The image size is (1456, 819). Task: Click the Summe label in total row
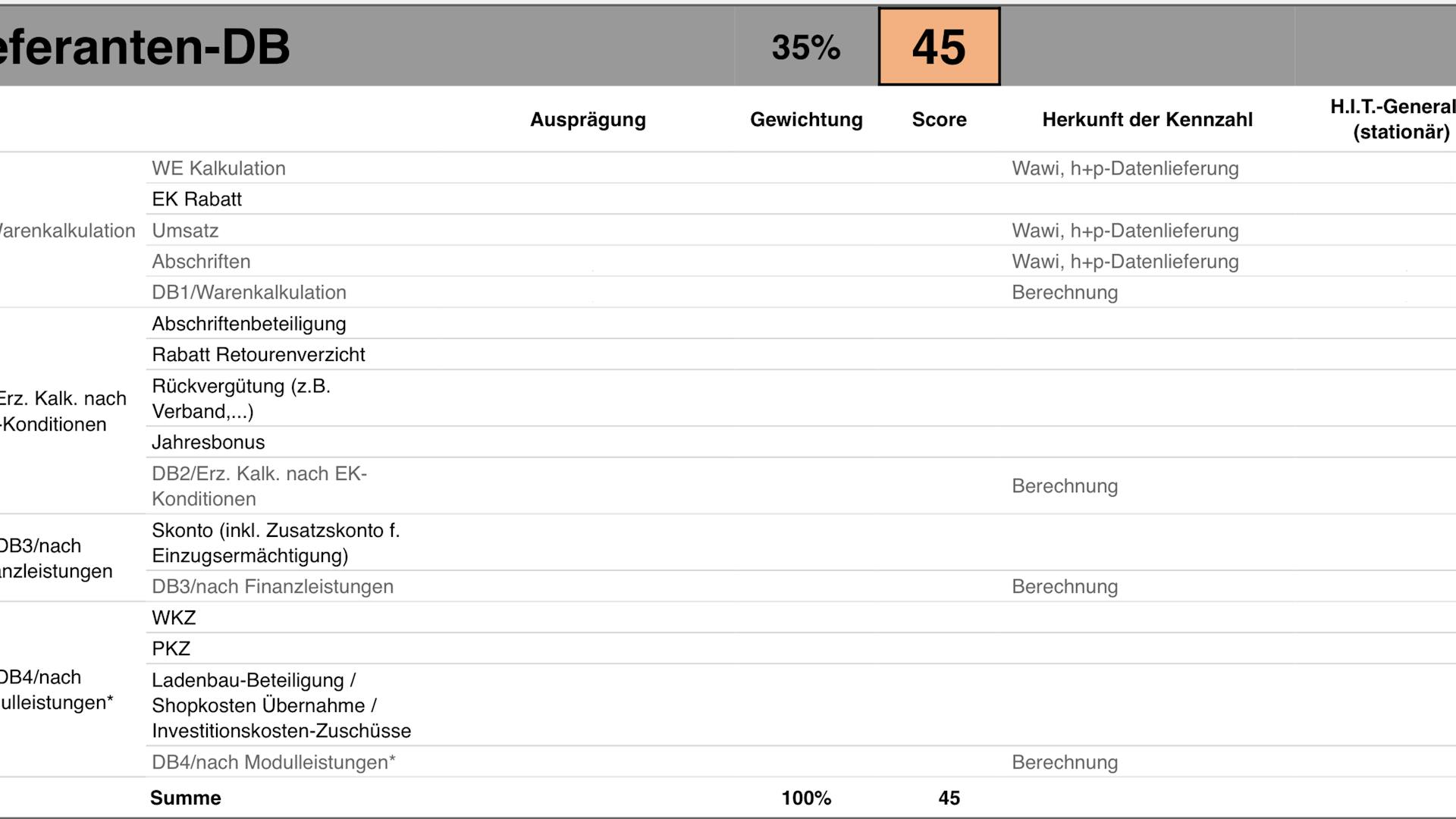coord(186,798)
